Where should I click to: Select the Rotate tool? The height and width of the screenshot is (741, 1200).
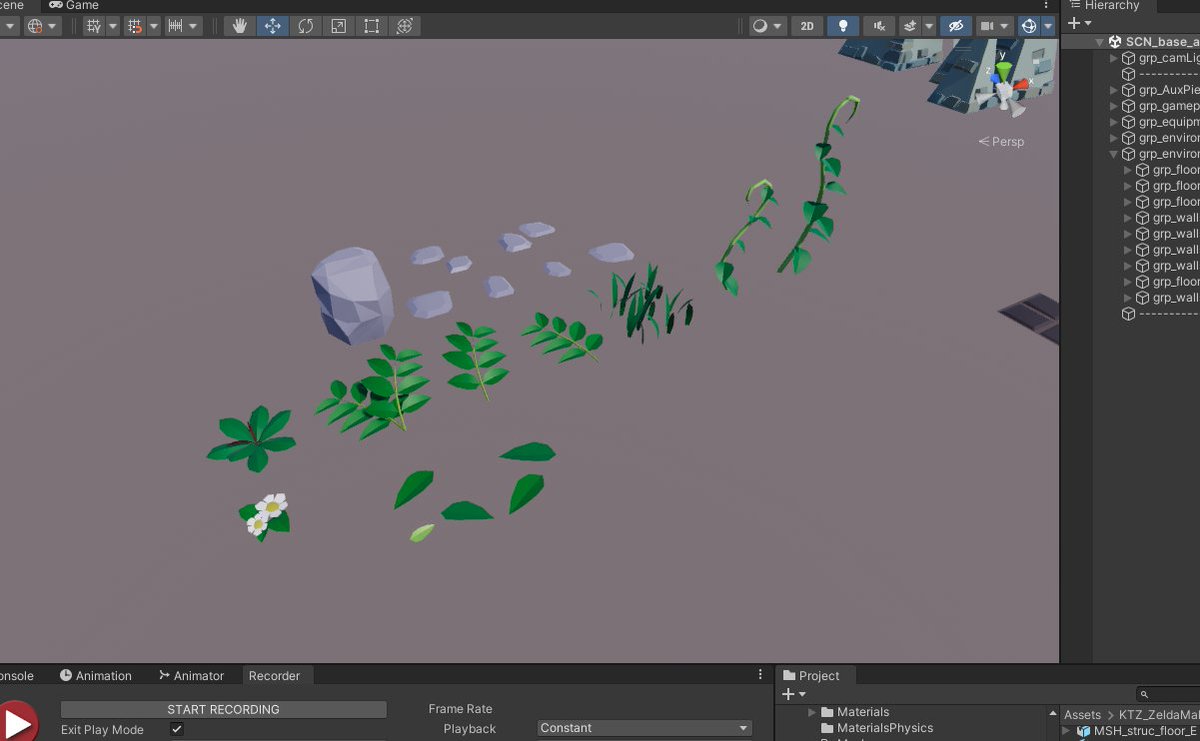[x=305, y=26]
